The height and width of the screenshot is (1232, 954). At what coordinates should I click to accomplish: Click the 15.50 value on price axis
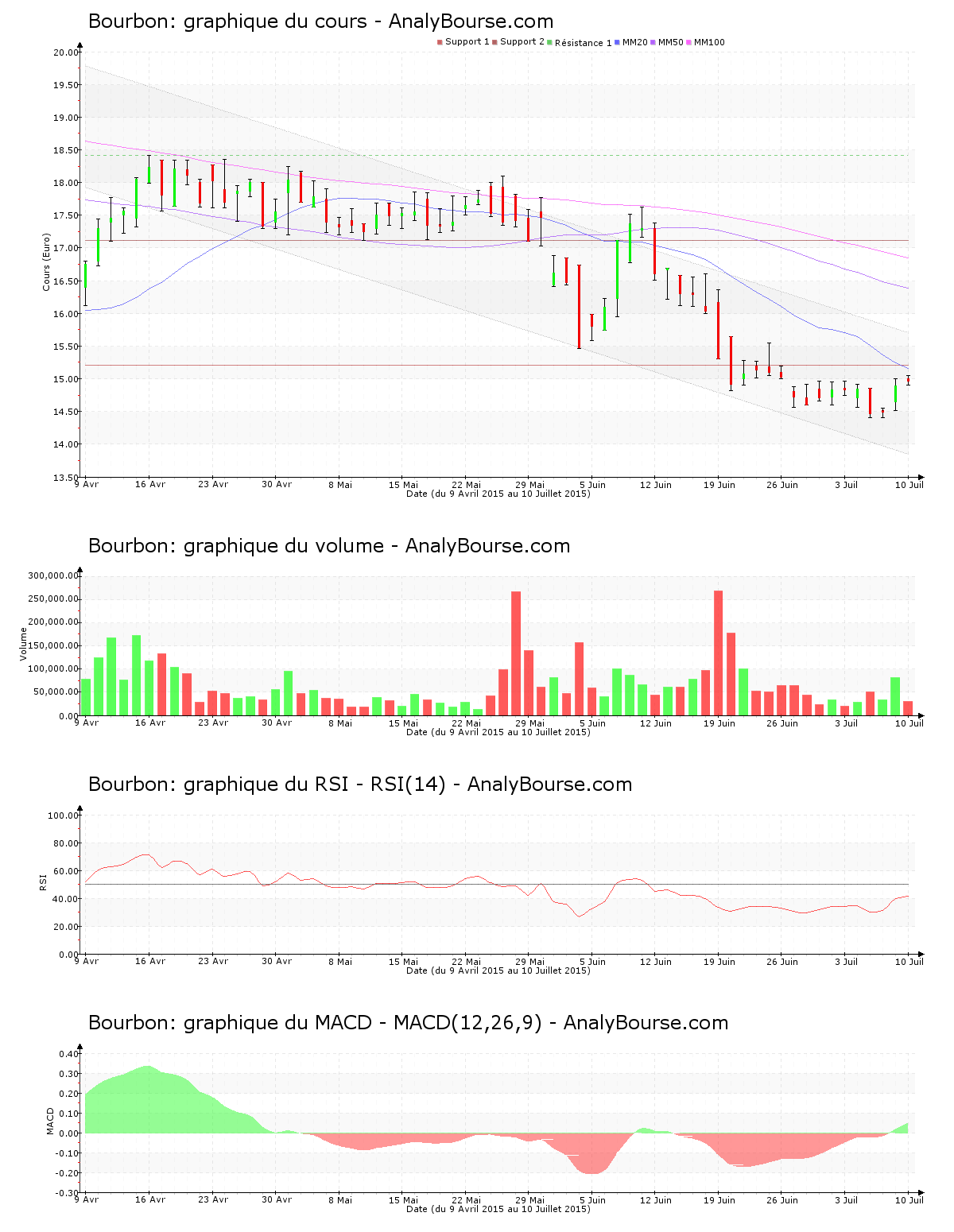67,347
